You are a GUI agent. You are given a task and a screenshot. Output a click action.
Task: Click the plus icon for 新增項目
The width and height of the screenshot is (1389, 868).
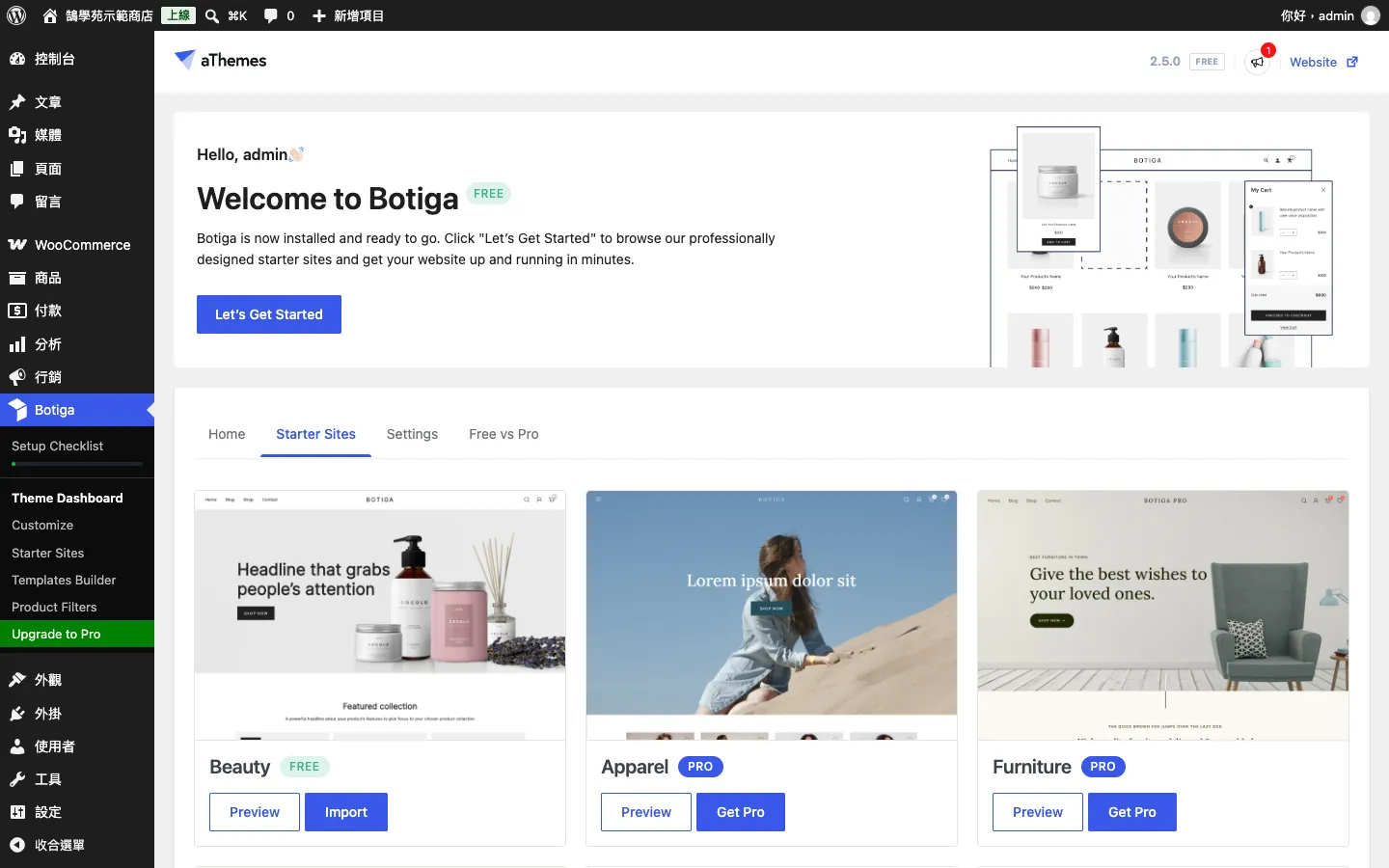coord(319,15)
